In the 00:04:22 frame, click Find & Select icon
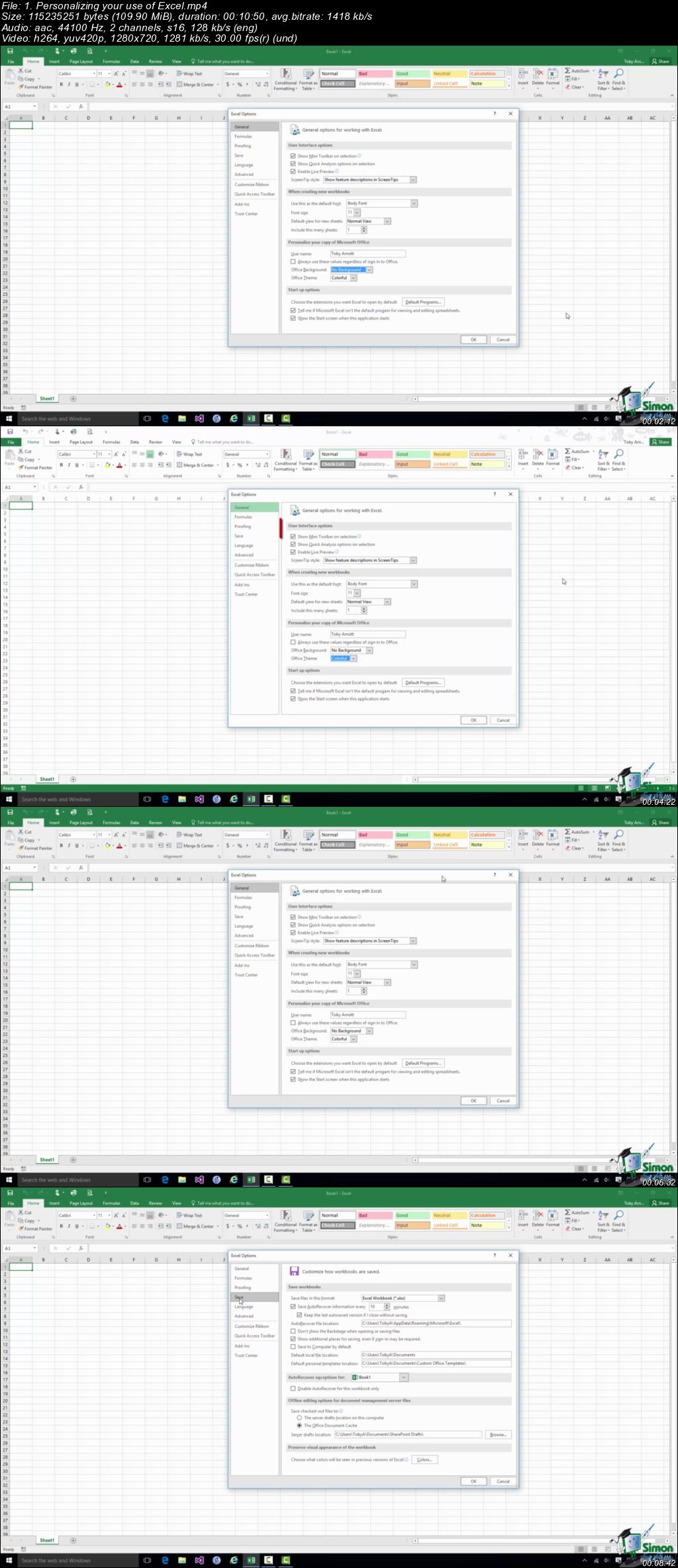The width and height of the screenshot is (678, 1568). coord(618,454)
